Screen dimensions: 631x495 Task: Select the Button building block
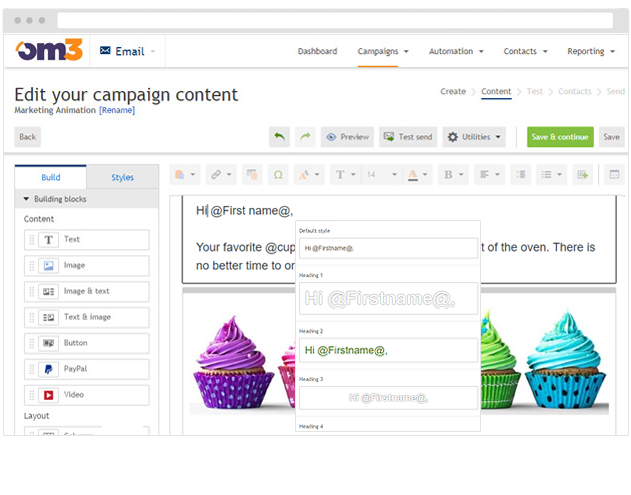tap(87, 343)
